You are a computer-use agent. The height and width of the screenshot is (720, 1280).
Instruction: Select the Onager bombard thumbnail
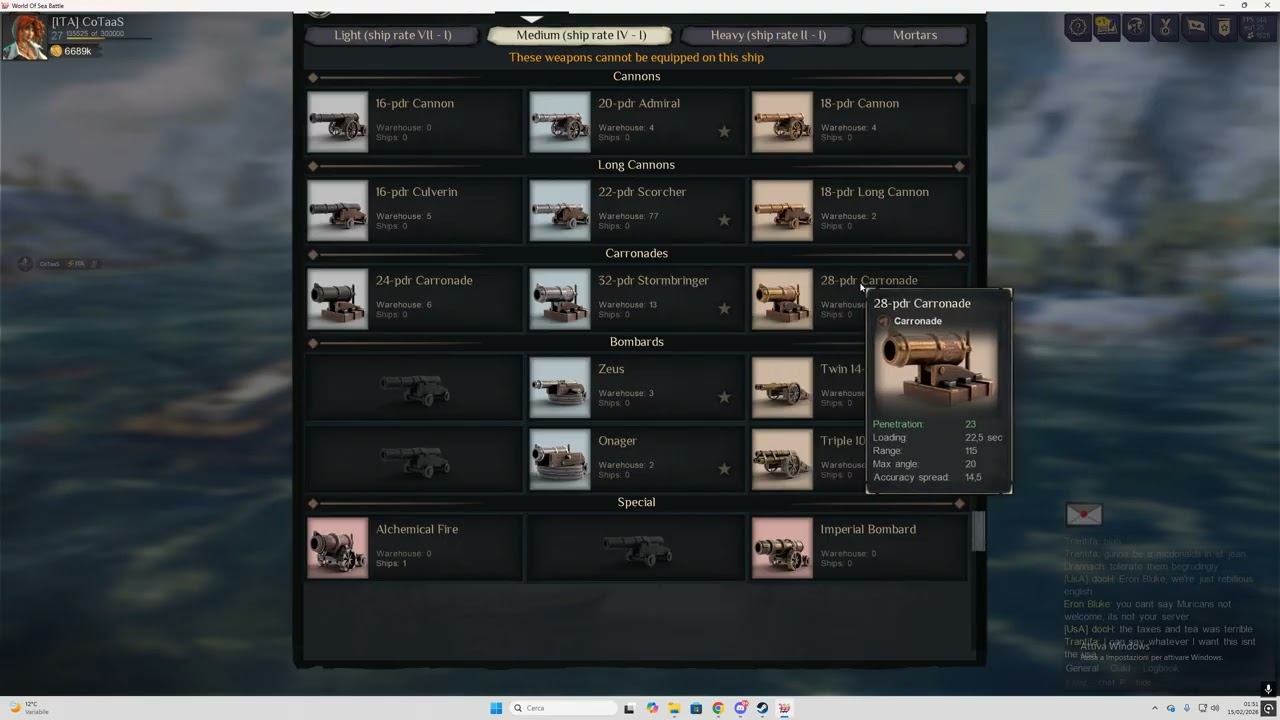click(x=560, y=460)
